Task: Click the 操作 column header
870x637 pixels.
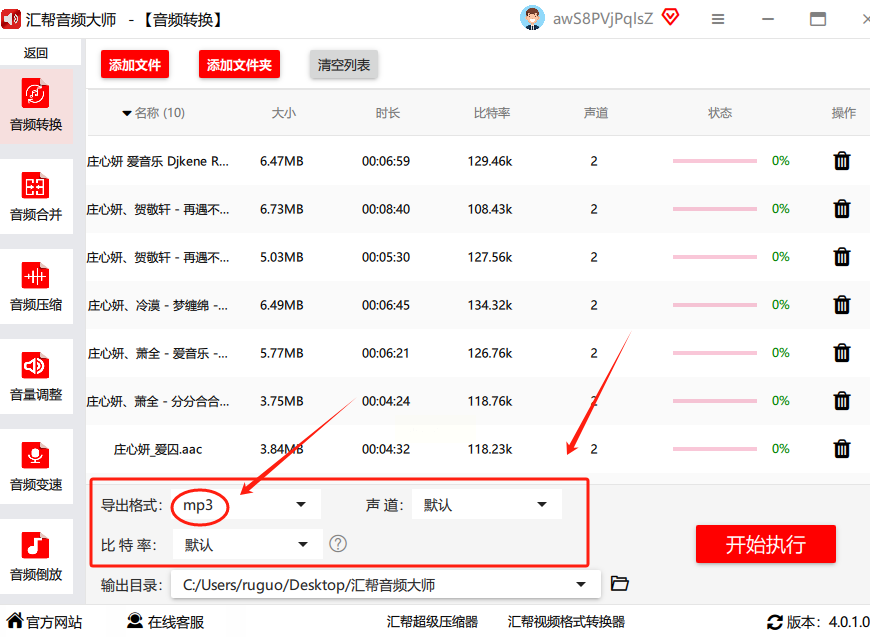Action: [843, 113]
